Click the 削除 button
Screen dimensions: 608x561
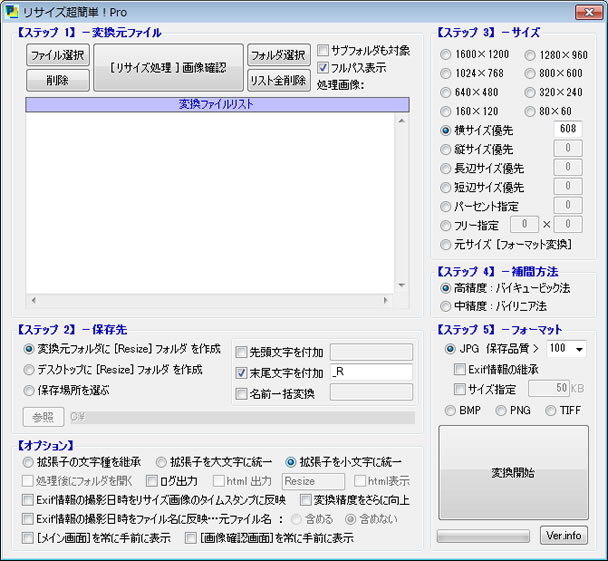[57, 80]
